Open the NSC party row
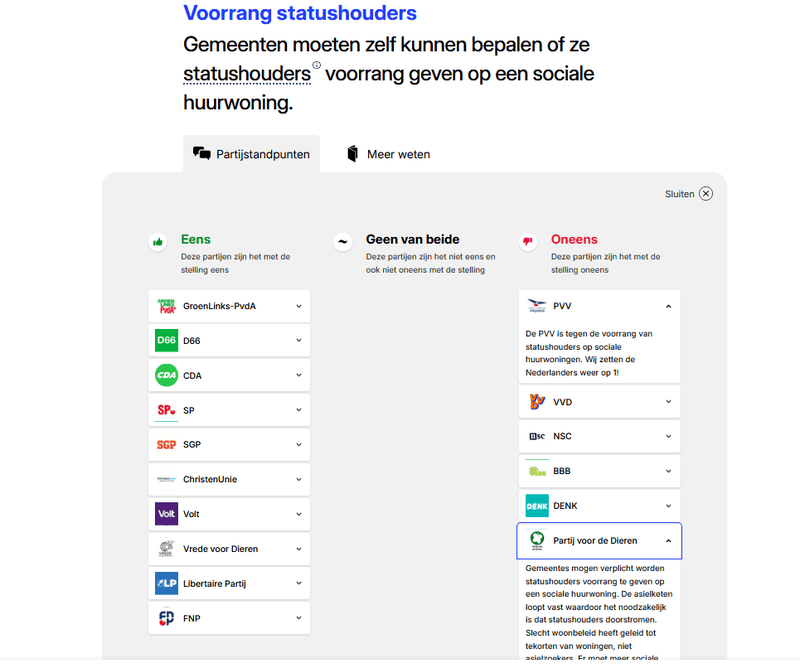 pos(599,437)
